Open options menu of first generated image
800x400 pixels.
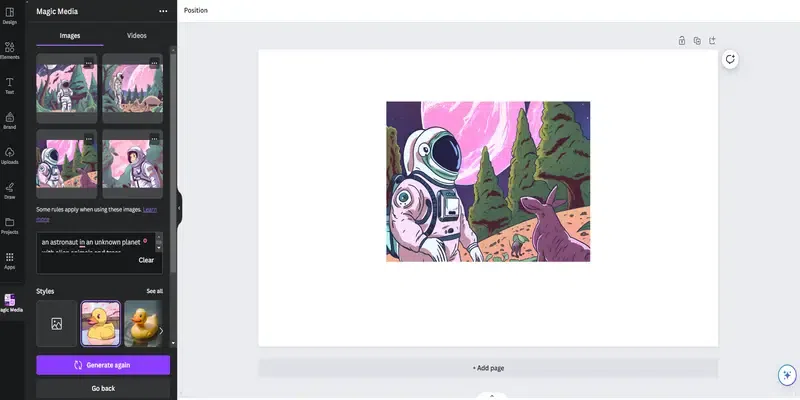coord(89,63)
